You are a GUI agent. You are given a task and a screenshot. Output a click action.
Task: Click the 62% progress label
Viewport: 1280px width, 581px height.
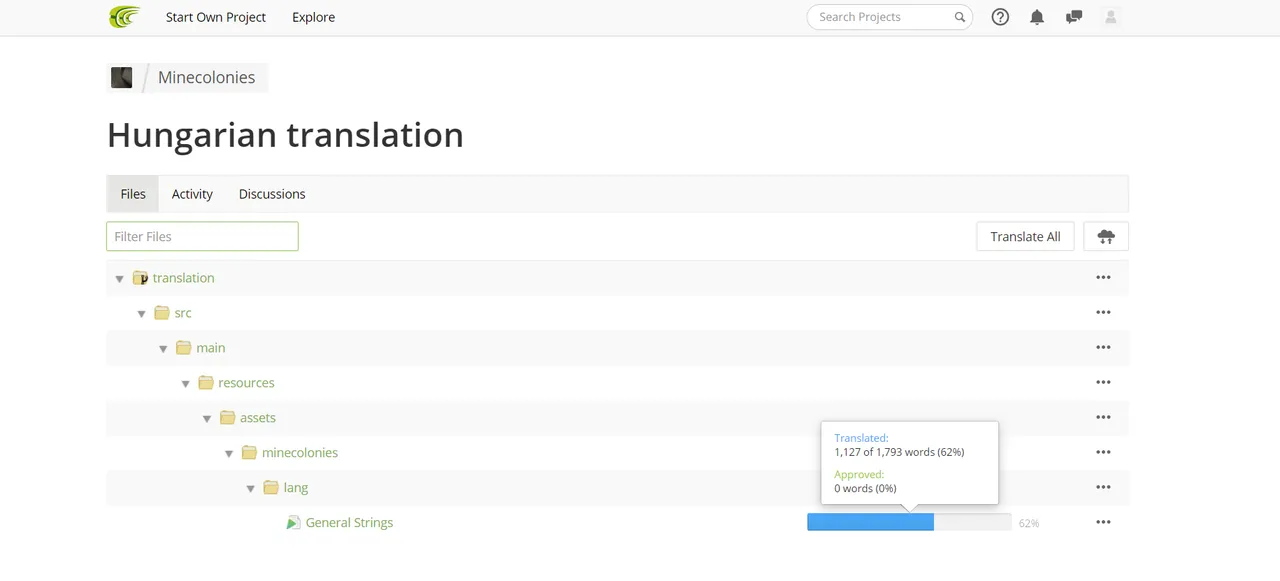[1029, 523]
